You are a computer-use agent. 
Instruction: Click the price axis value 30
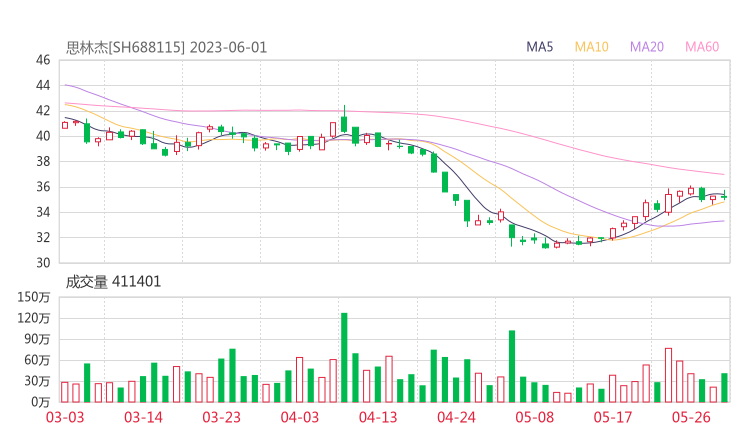pyautogui.click(x=43, y=263)
